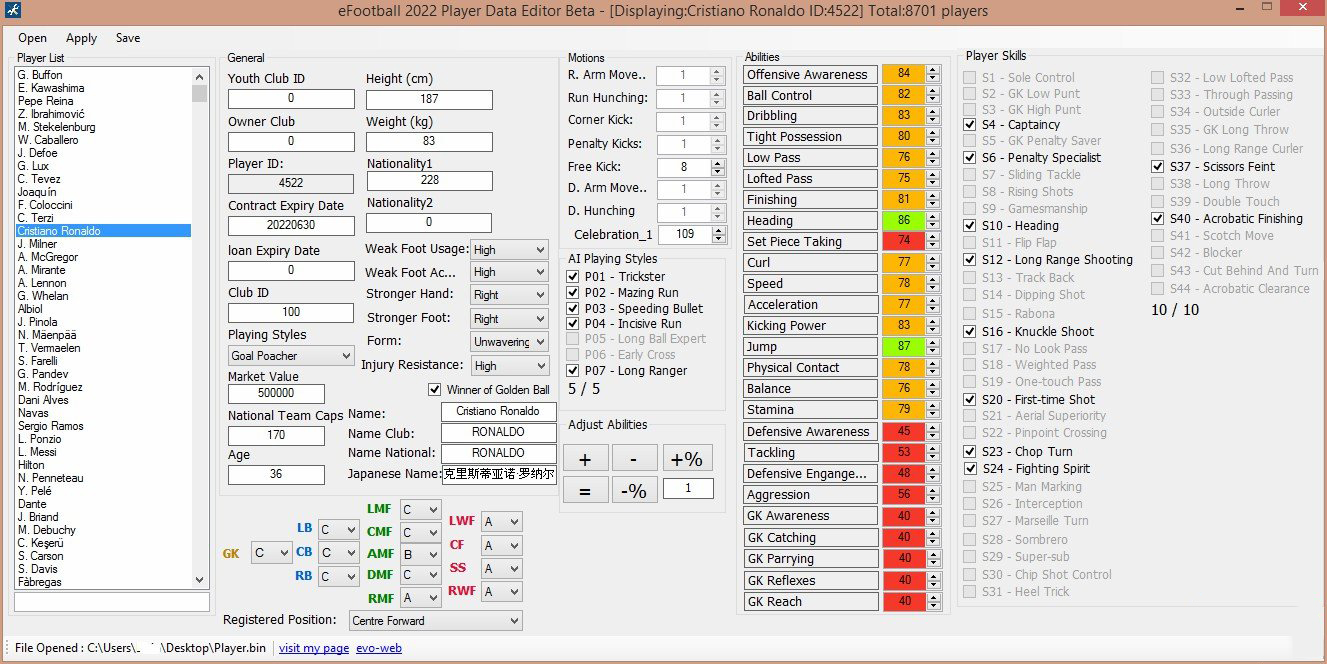The width and height of the screenshot is (1327, 664).
Task: Click the Market Value field
Action: [276, 393]
